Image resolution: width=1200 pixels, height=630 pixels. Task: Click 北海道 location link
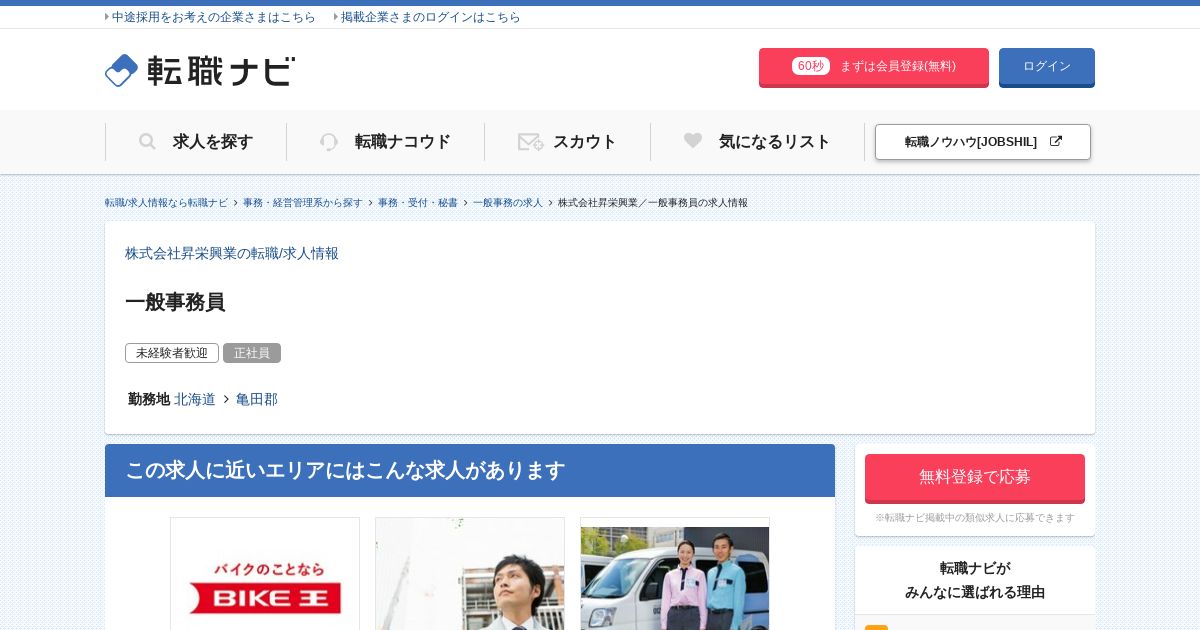(x=195, y=399)
